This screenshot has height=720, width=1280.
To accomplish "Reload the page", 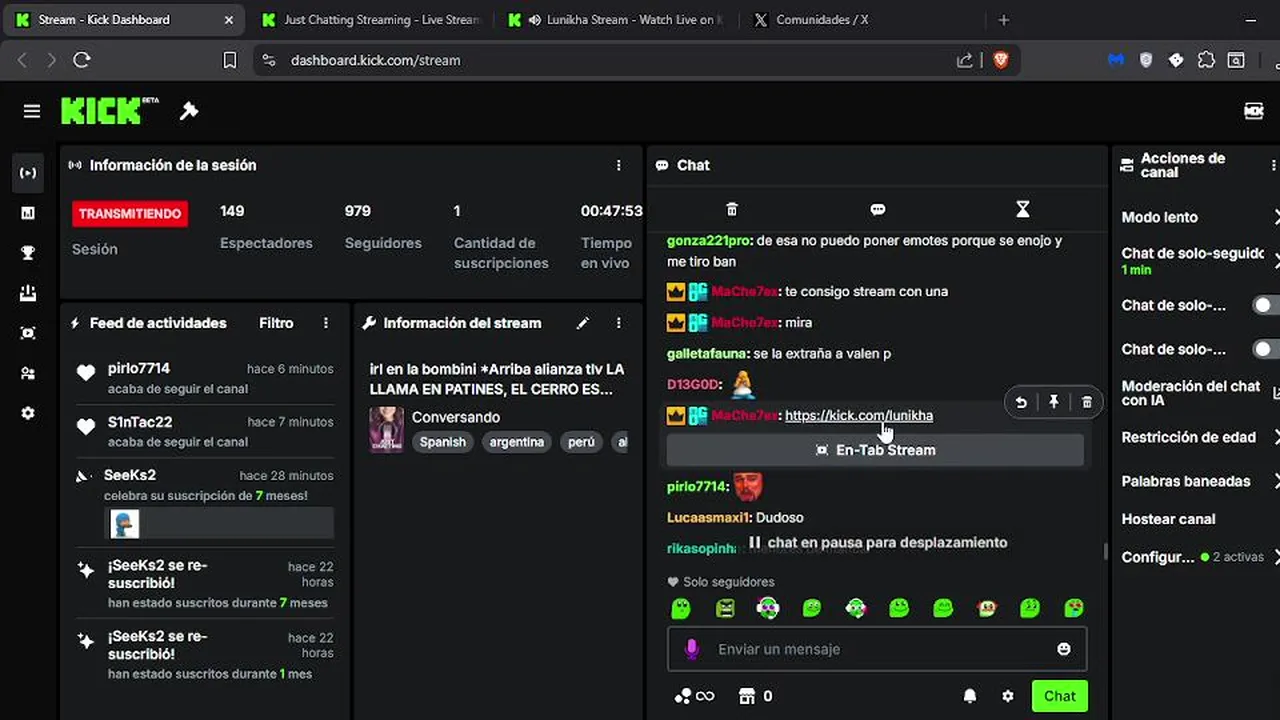I will coord(82,60).
